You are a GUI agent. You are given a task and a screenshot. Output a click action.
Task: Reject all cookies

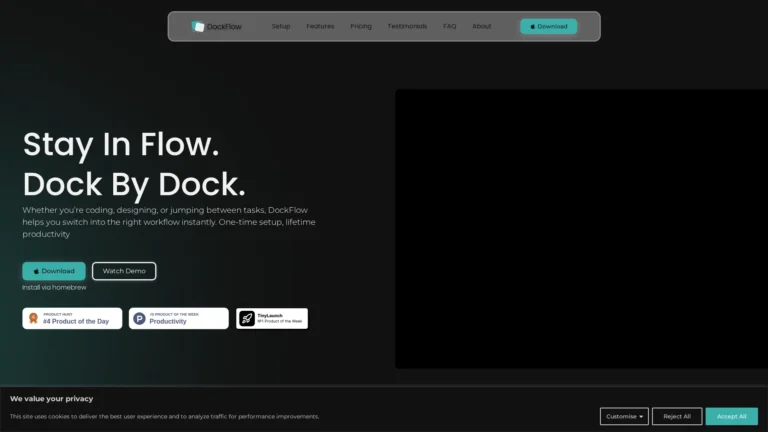pyautogui.click(x=677, y=416)
